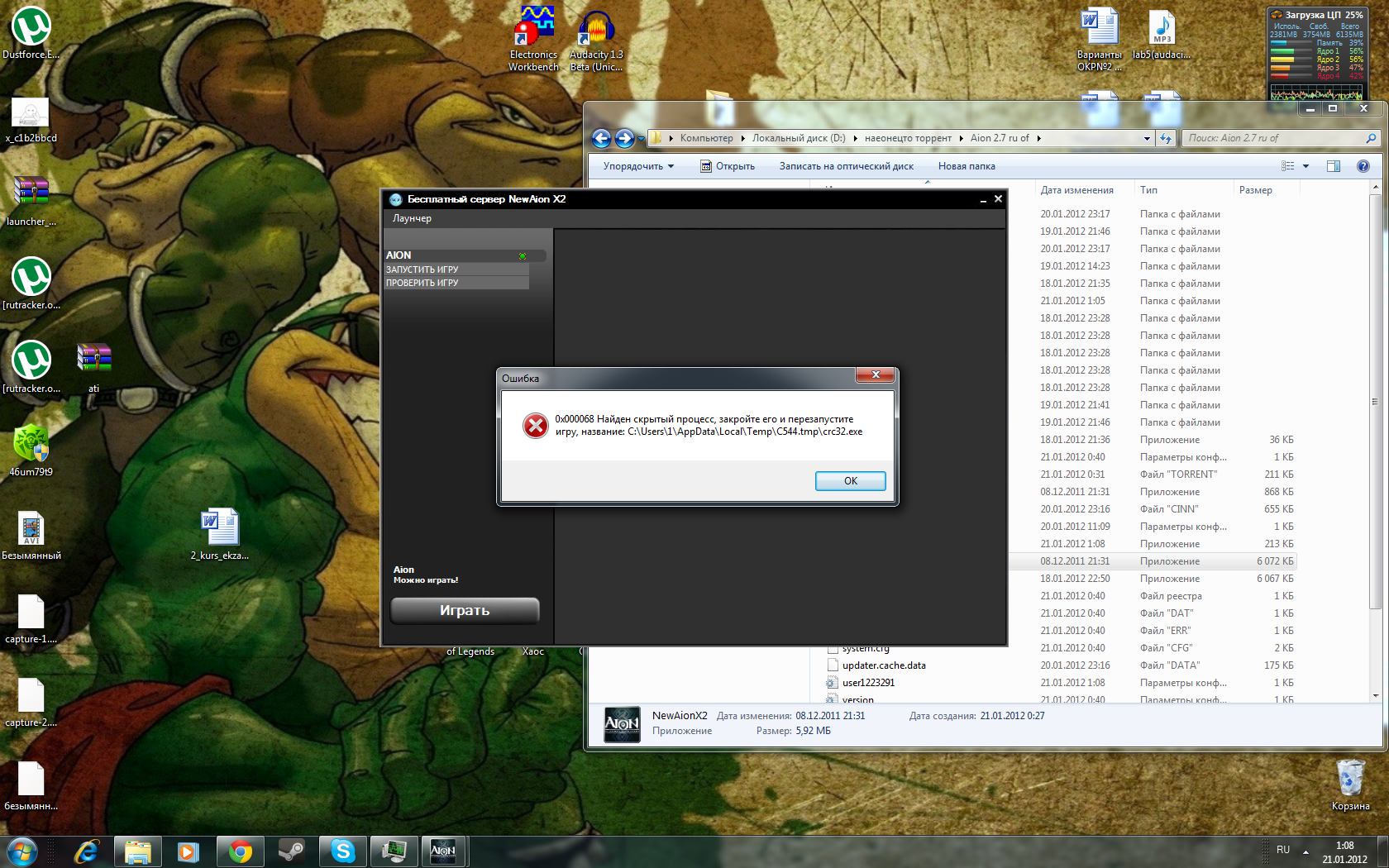Open Steam from the taskbar
1389x868 pixels.
click(x=292, y=851)
